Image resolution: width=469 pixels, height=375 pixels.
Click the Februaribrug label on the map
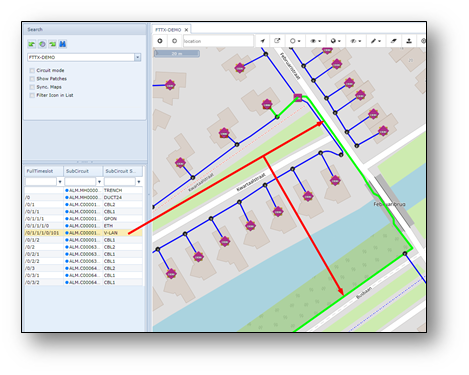click(x=389, y=204)
